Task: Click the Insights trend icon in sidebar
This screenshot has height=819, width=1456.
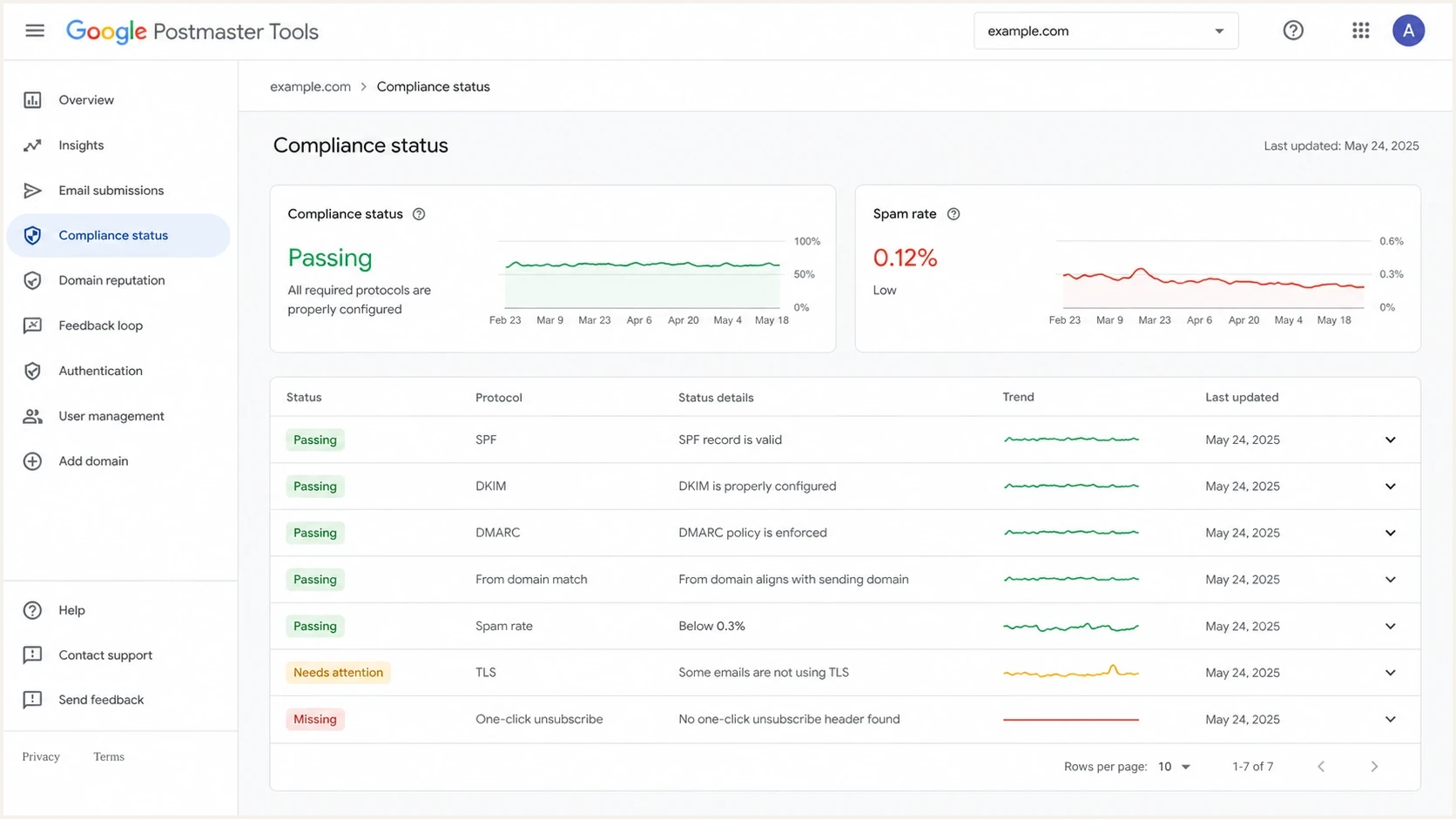Action: point(32,145)
